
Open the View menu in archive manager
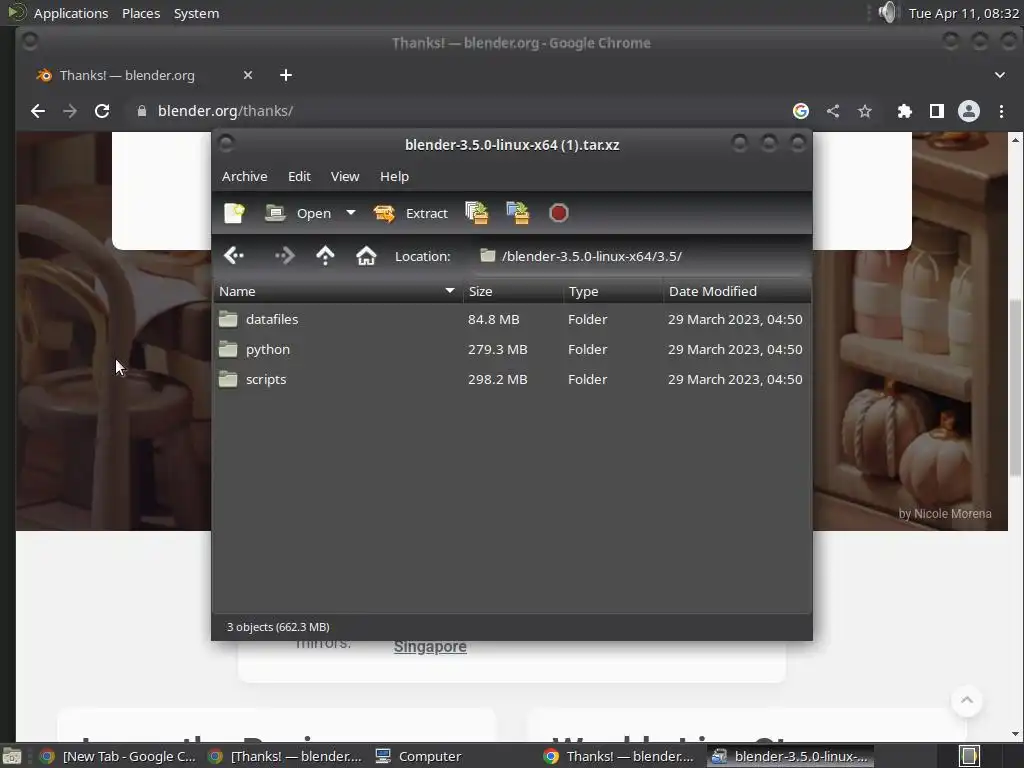[x=345, y=176]
